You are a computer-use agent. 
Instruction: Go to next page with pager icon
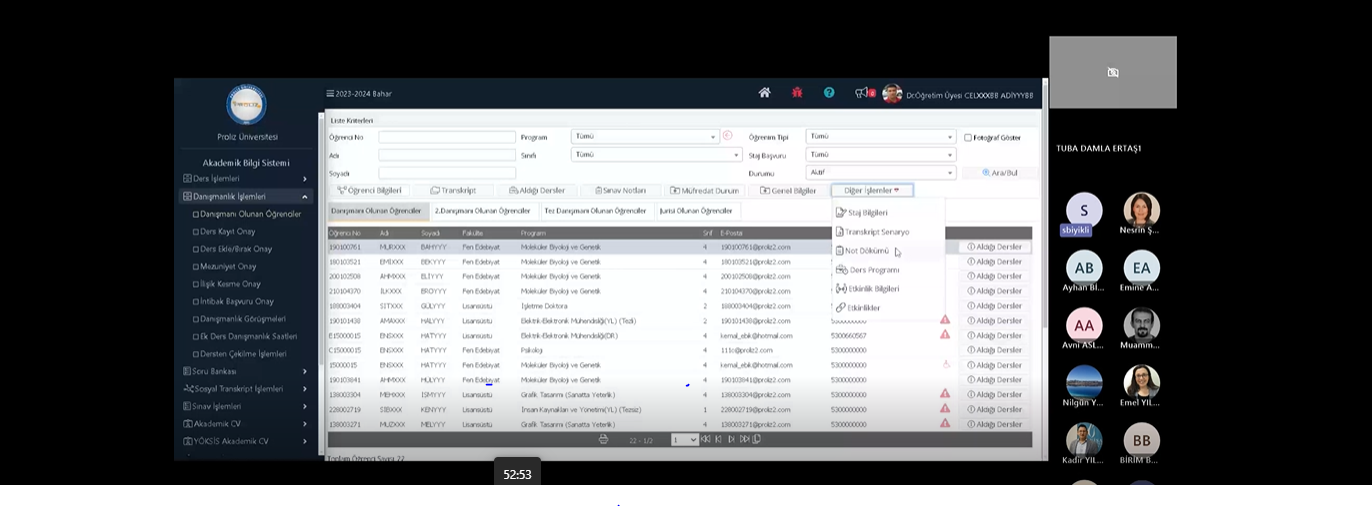[x=731, y=439]
